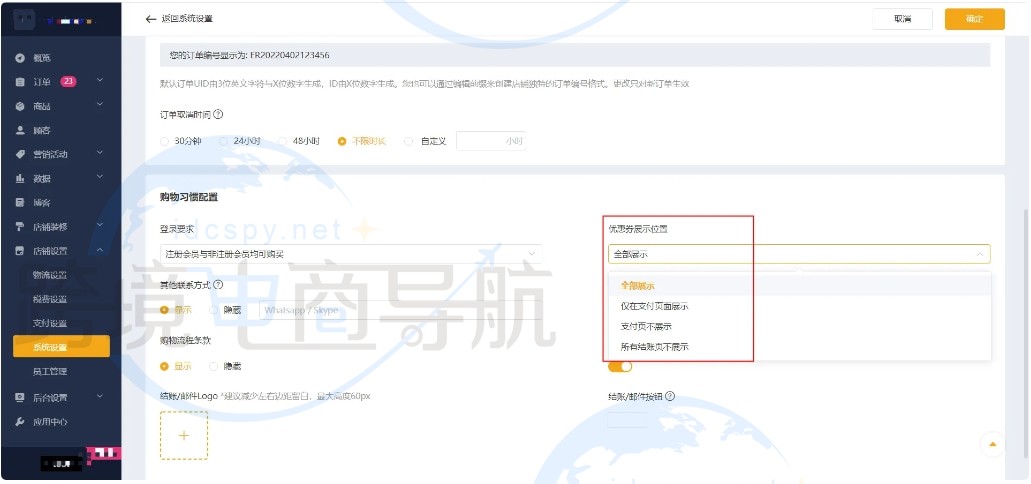
Task: Select the 不限时长 radio button
Action: coord(342,141)
